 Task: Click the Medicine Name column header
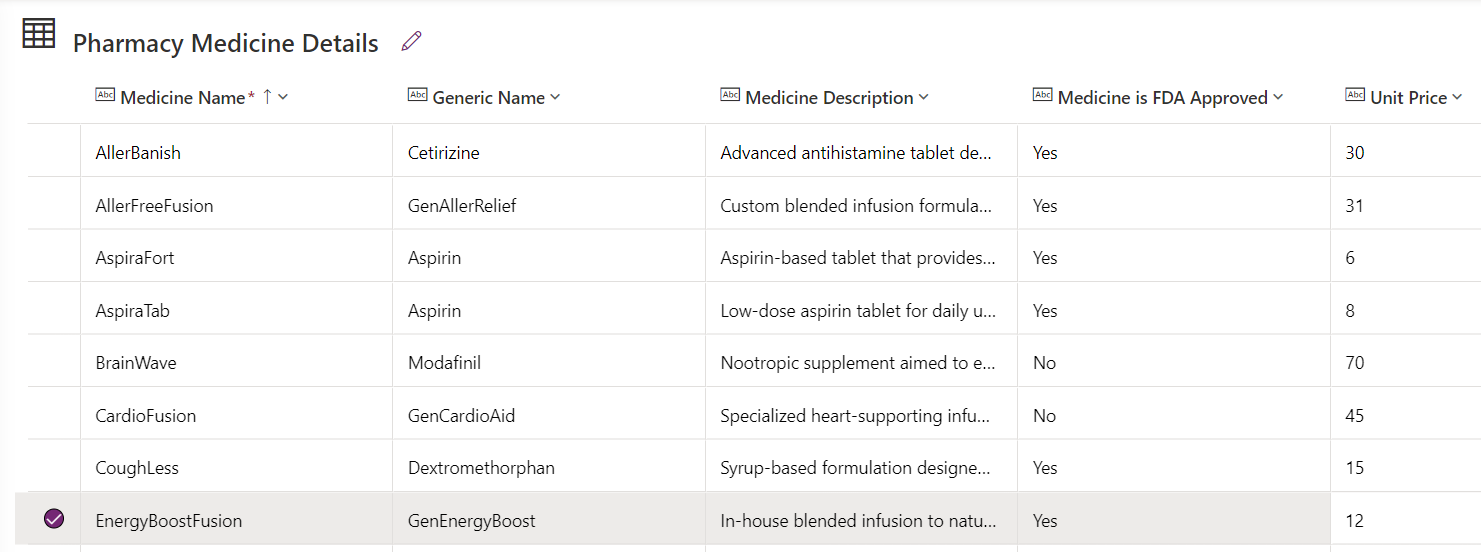(x=182, y=98)
